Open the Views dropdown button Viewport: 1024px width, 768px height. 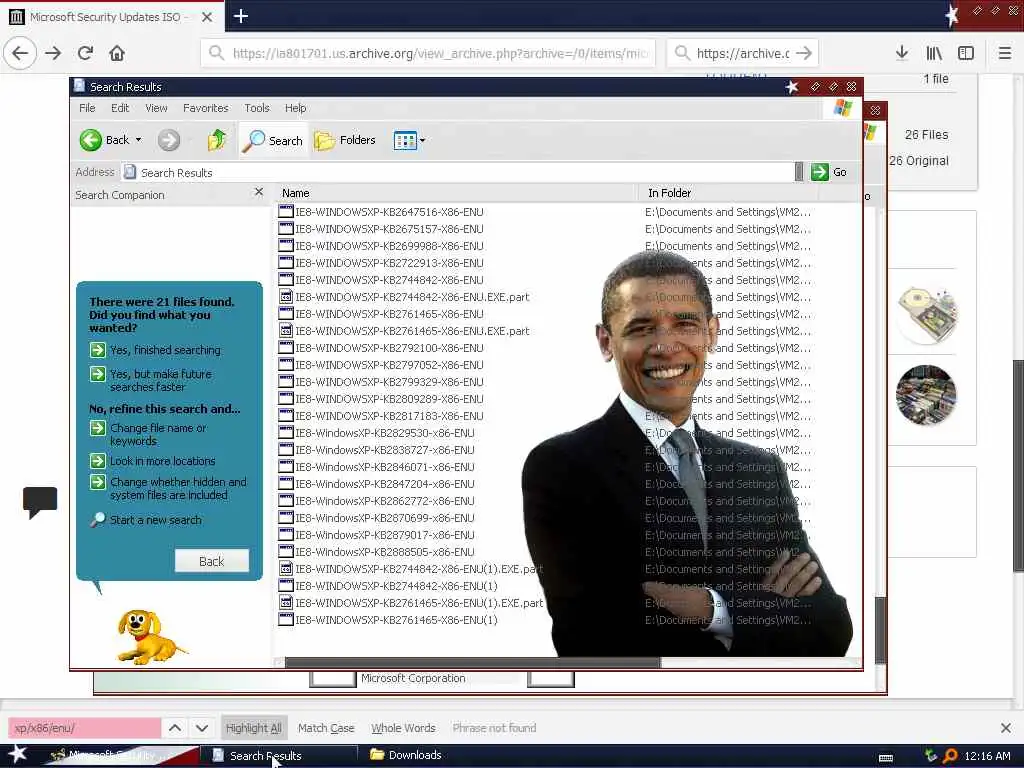(409, 140)
